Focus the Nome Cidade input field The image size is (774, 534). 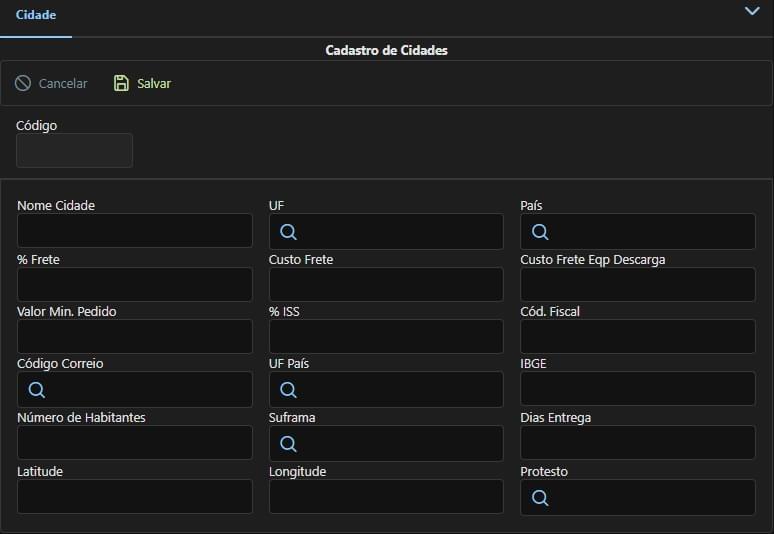tap(135, 230)
